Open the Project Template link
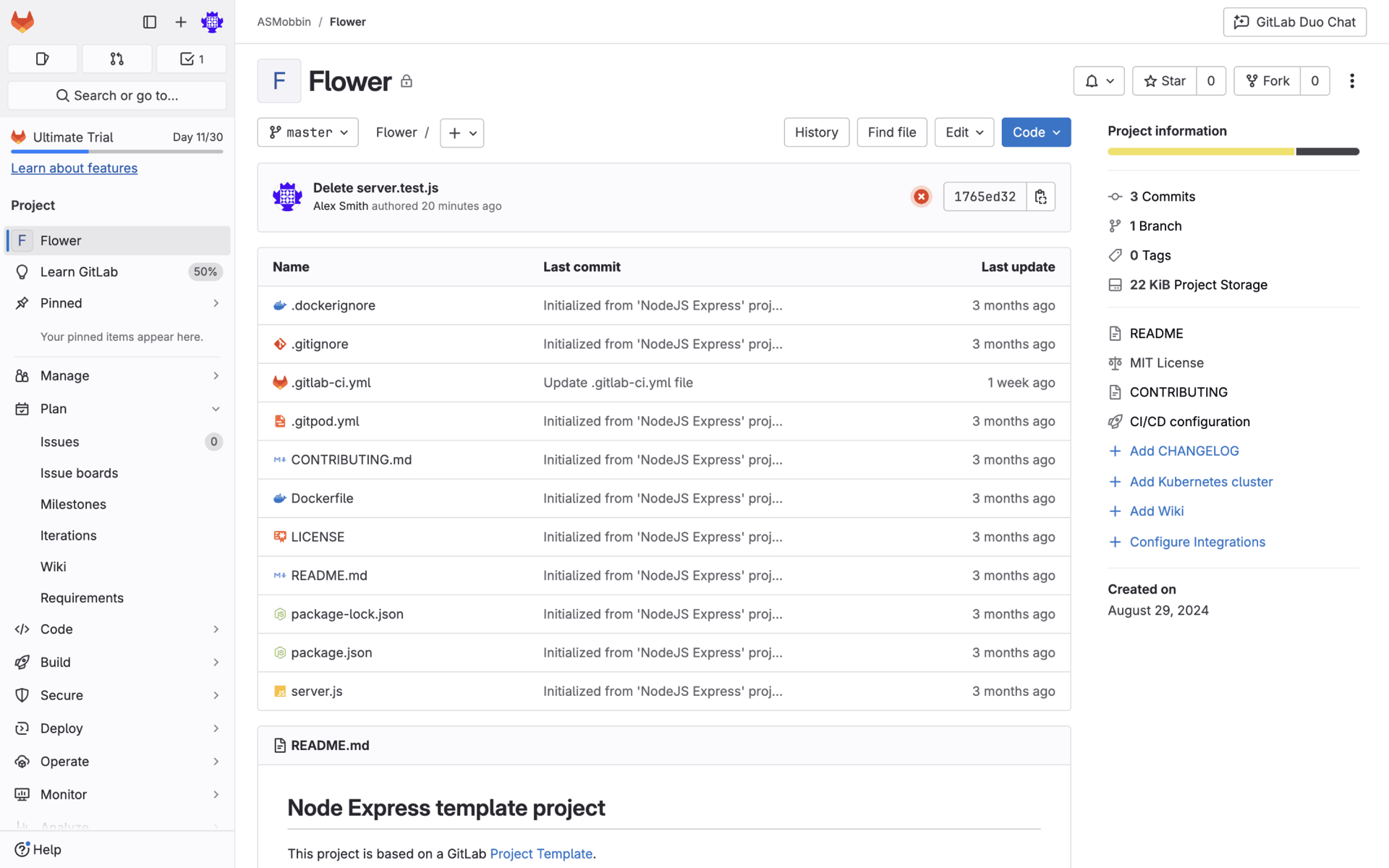Image resolution: width=1389 pixels, height=868 pixels. pos(541,854)
